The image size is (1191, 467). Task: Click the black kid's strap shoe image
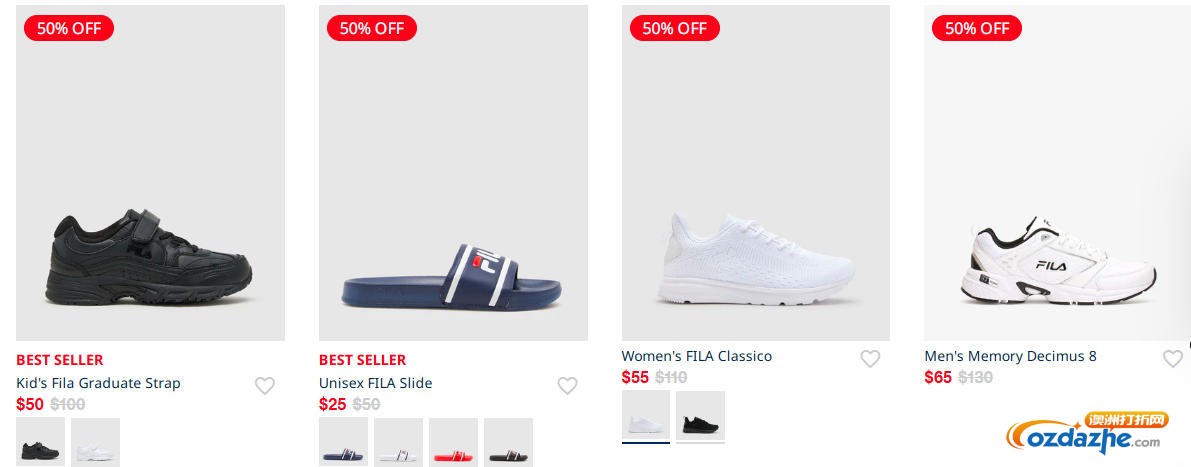tap(150, 260)
